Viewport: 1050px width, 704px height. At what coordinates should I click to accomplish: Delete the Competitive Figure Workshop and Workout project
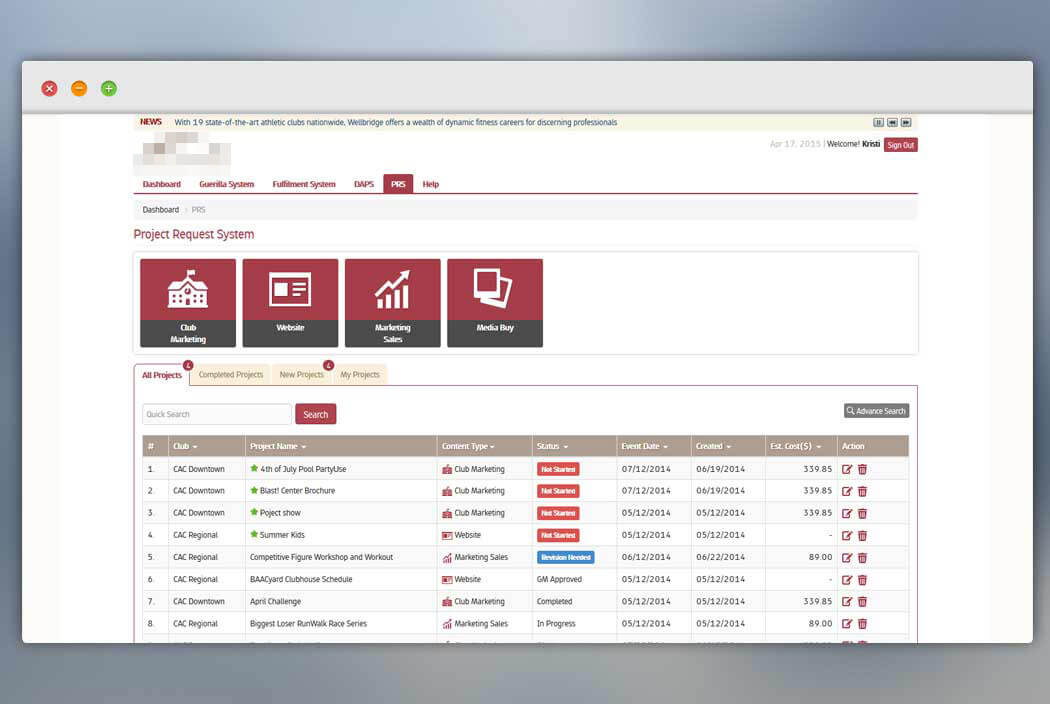tap(862, 558)
